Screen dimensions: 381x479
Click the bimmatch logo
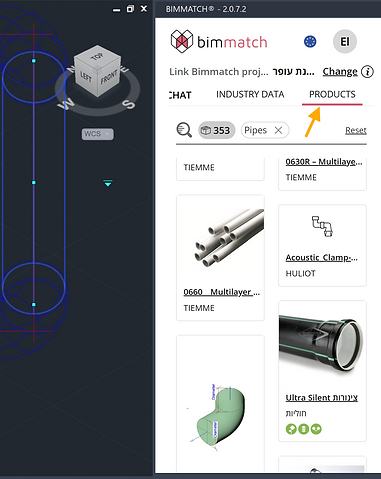click(219, 42)
